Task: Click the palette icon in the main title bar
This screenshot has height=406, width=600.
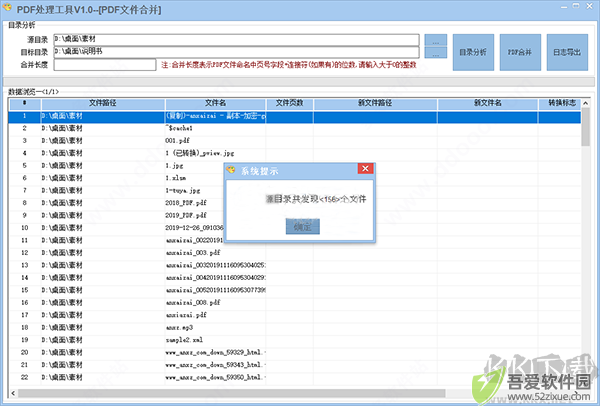Action: point(7,8)
